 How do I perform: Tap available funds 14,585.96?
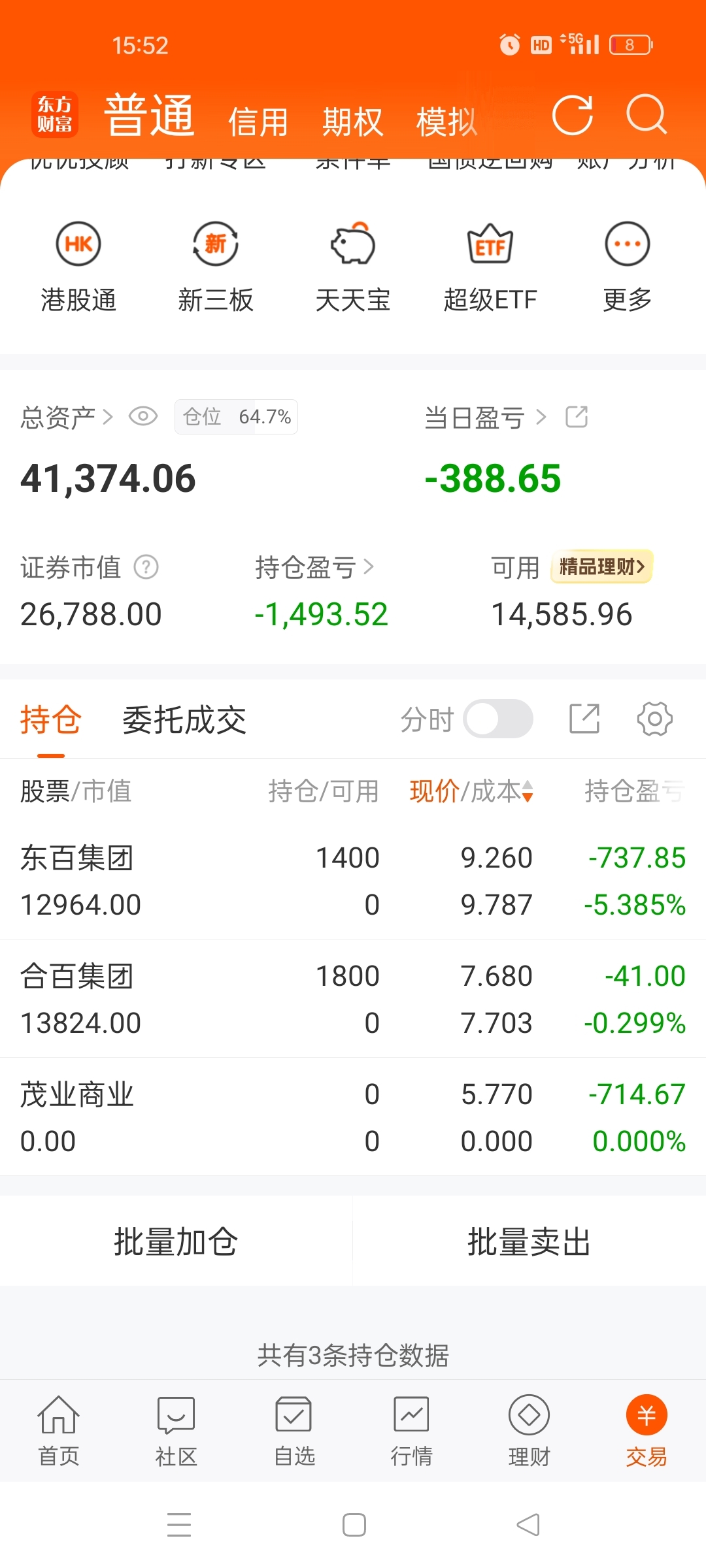562,614
